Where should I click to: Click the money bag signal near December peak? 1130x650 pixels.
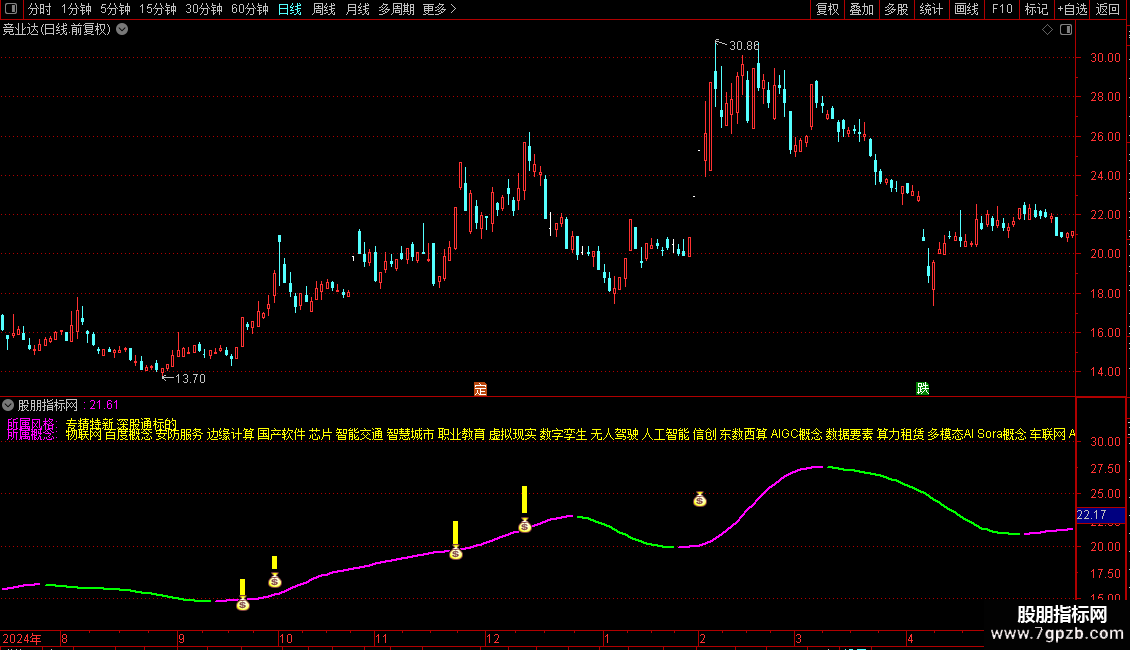coord(524,525)
